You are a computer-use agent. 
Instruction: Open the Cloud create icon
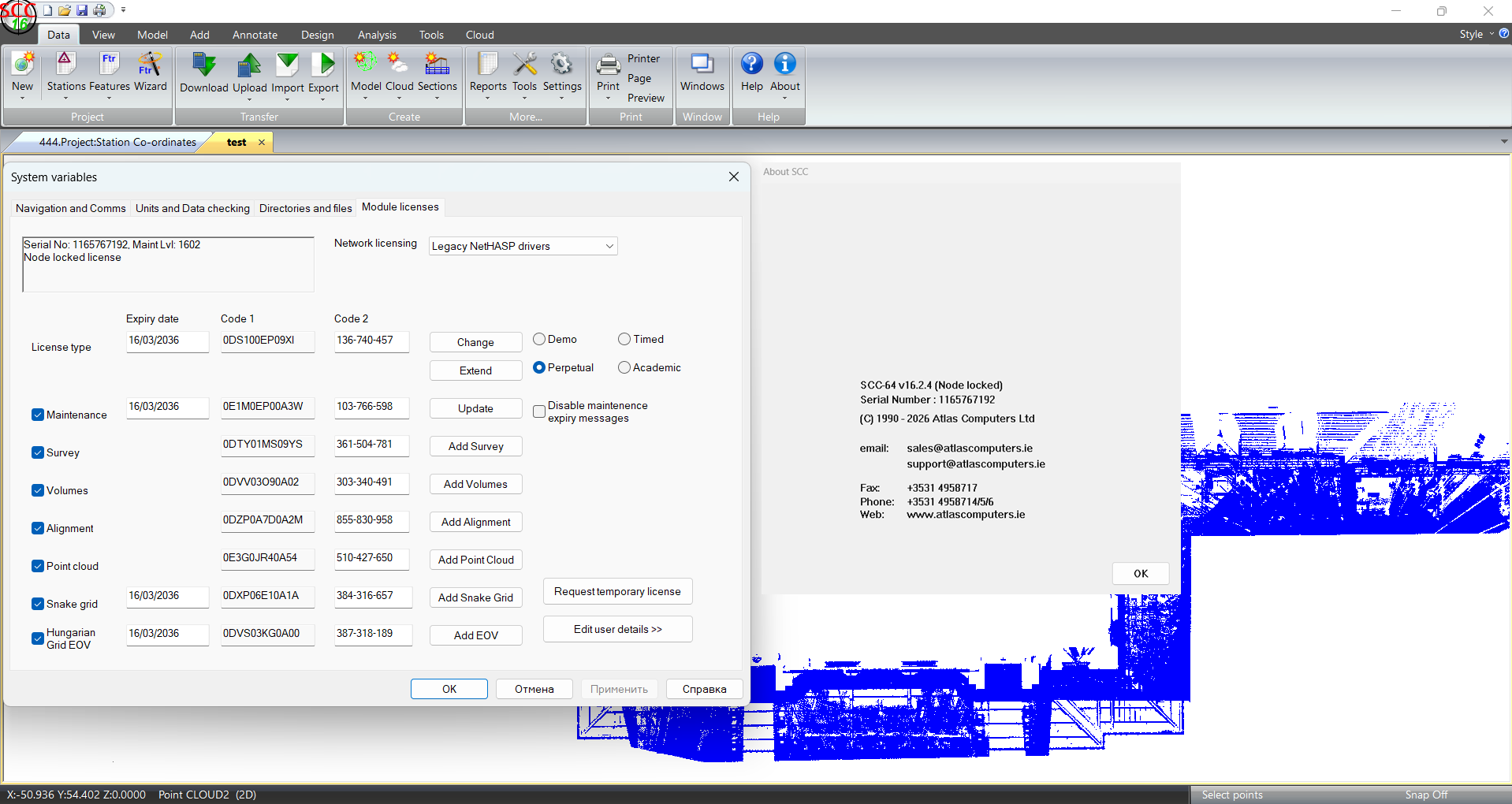click(399, 64)
